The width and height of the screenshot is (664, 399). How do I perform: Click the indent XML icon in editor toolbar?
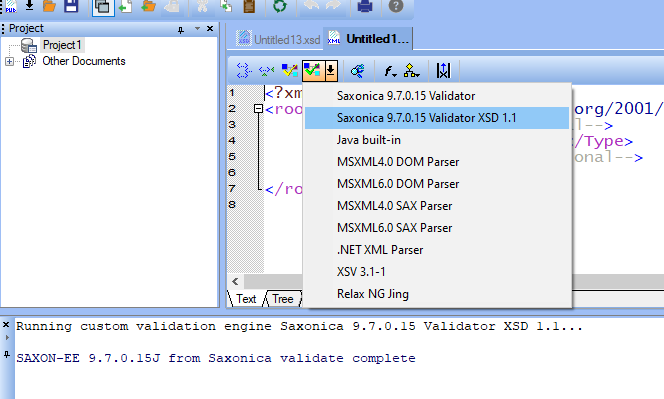coord(244,70)
